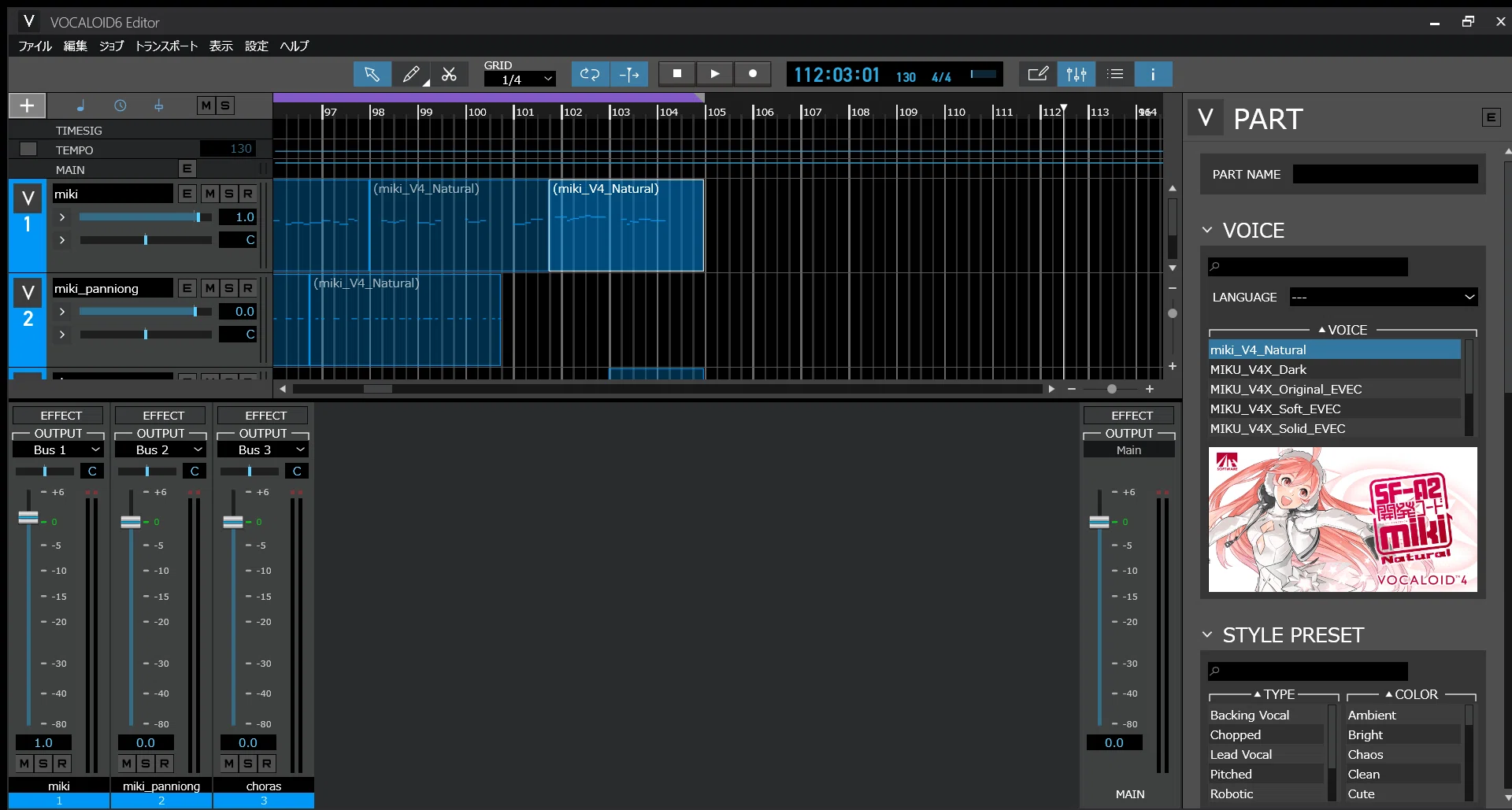Screen dimensions: 1512x810
Task: Toggle global mute M in track header
Action: pyautogui.click(x=206, y=105)
